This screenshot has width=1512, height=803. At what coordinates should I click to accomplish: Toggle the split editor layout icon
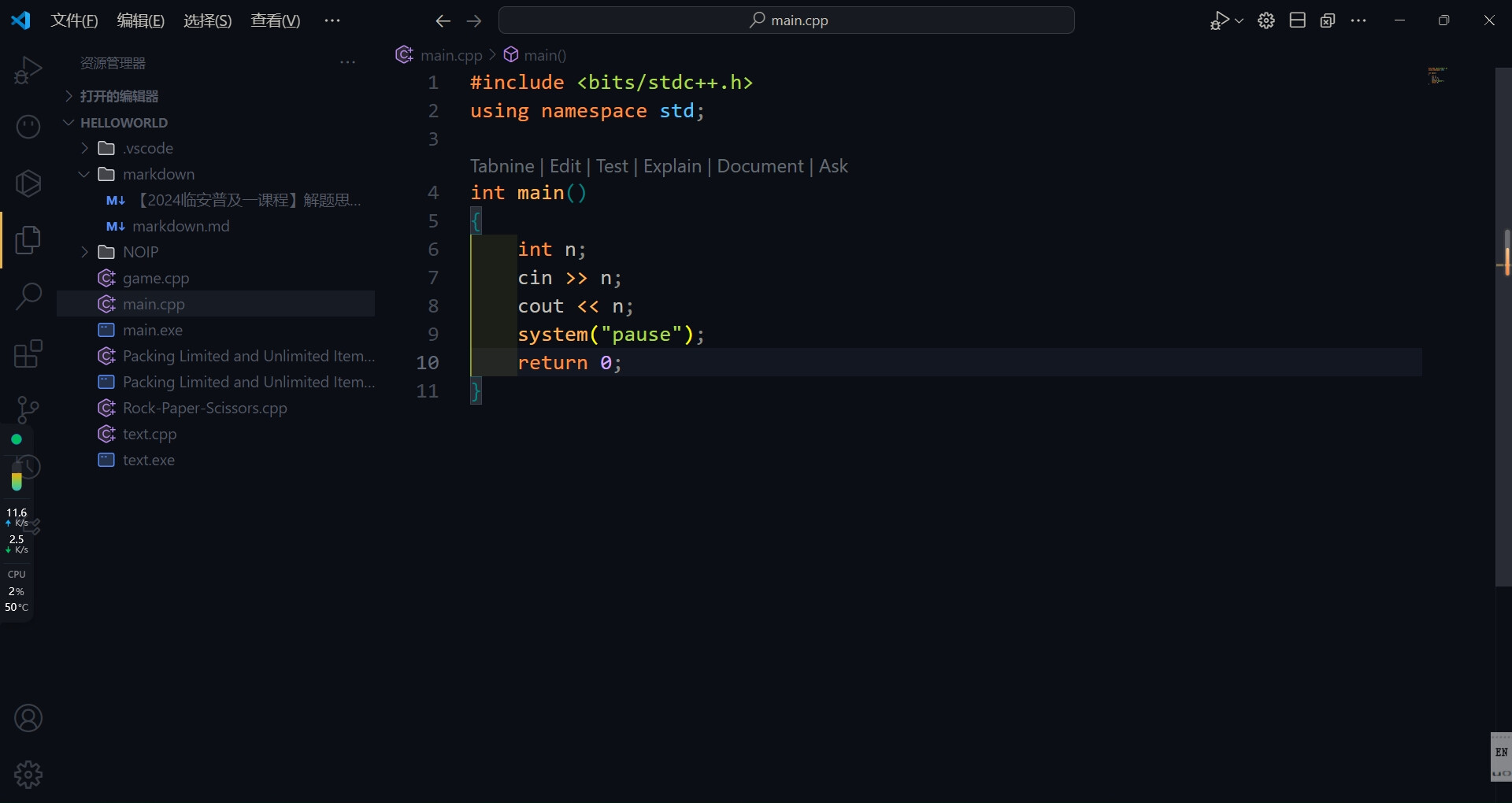pyautogui.click(x=1297, y=20)
